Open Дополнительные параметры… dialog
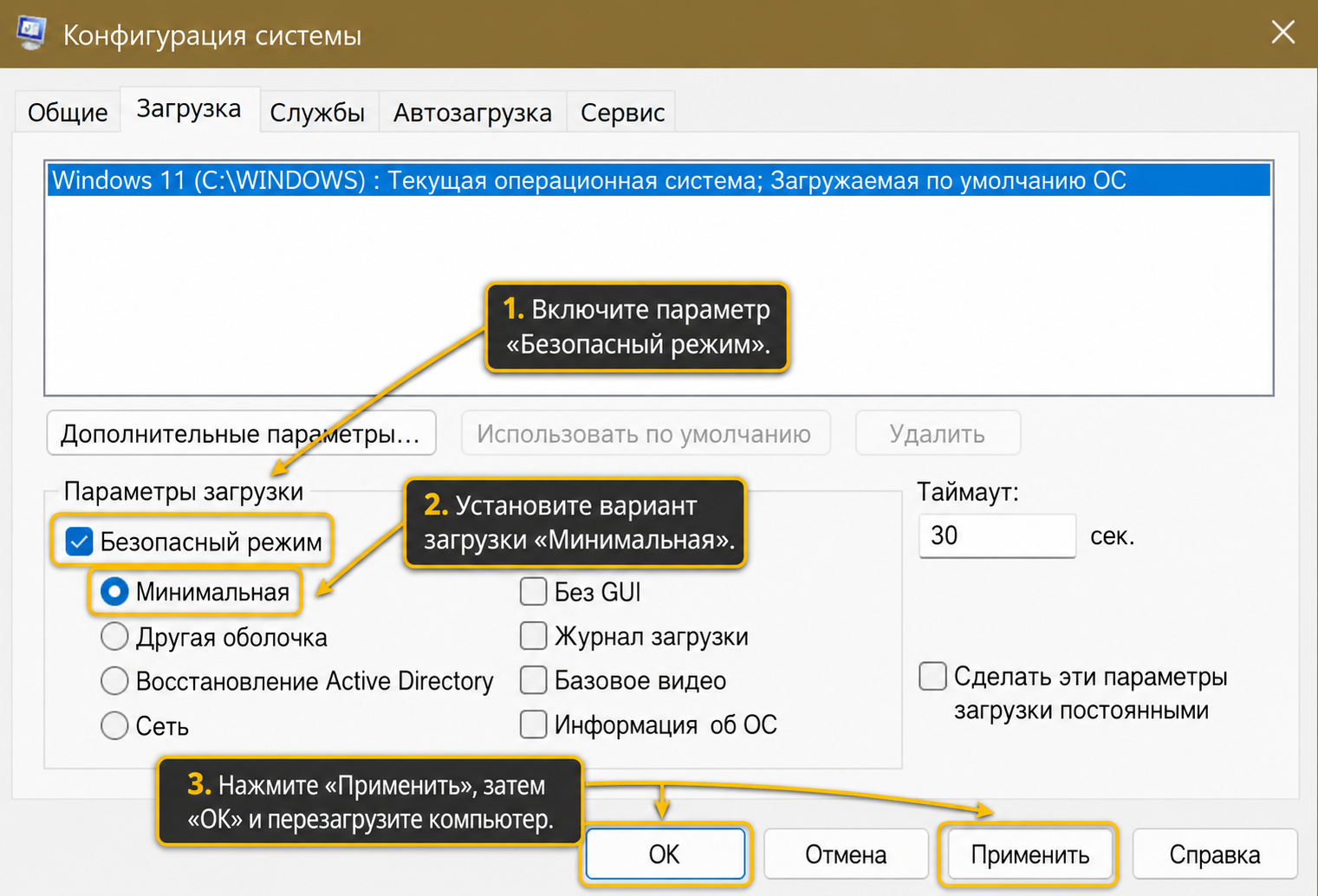This screenshot has height=896, width=1318. tap(241, 433)
